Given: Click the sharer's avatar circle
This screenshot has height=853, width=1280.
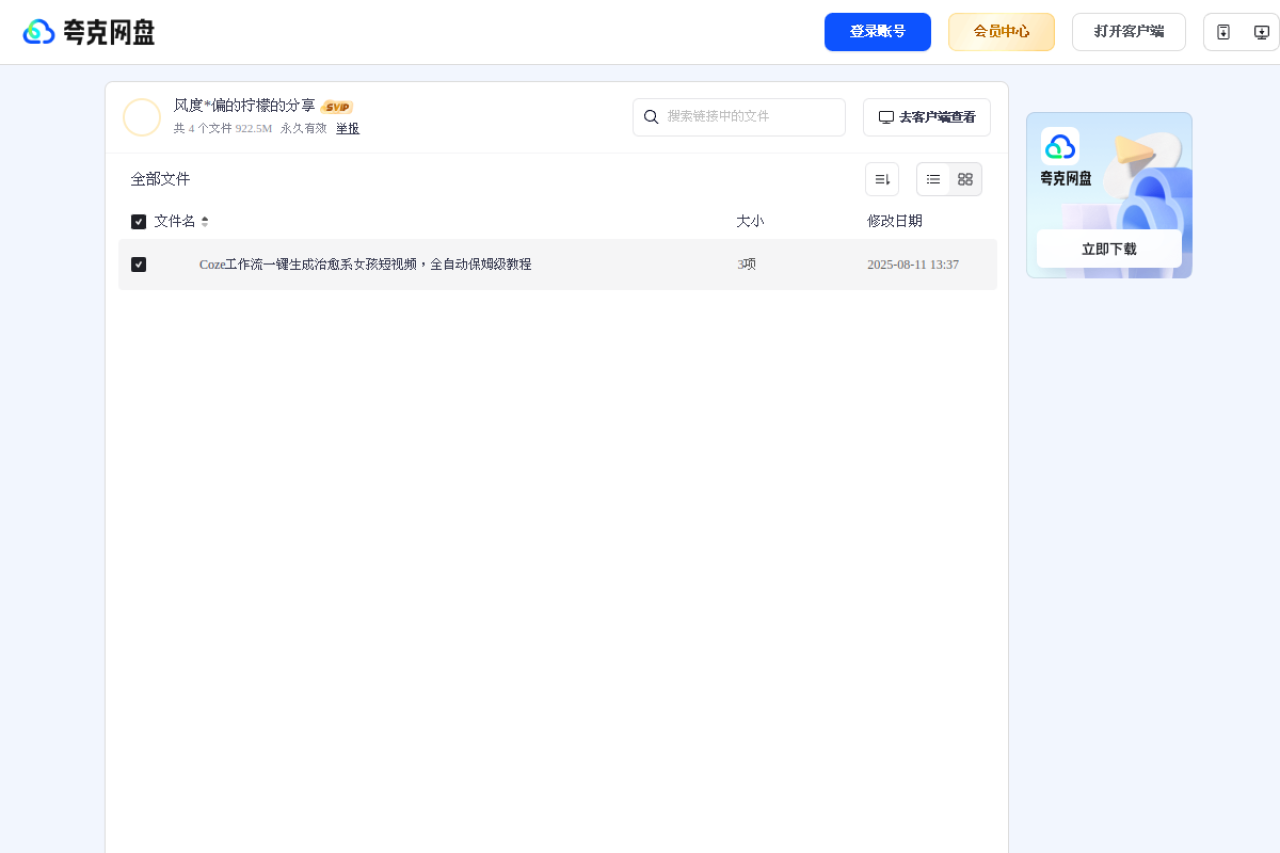Looking at the screenshot, I should point(142,117).
